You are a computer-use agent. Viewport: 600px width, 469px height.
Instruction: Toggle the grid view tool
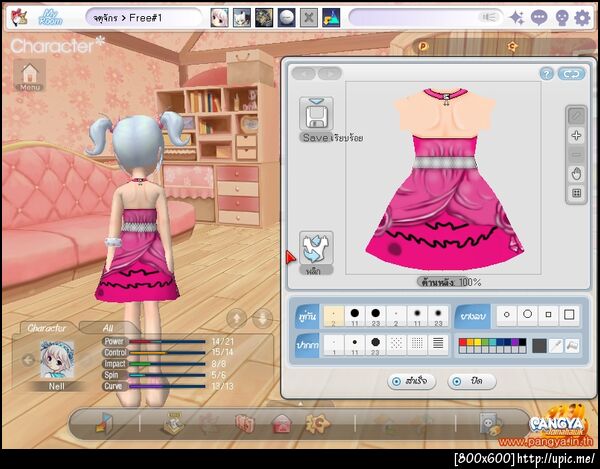[x=576, y=193]
